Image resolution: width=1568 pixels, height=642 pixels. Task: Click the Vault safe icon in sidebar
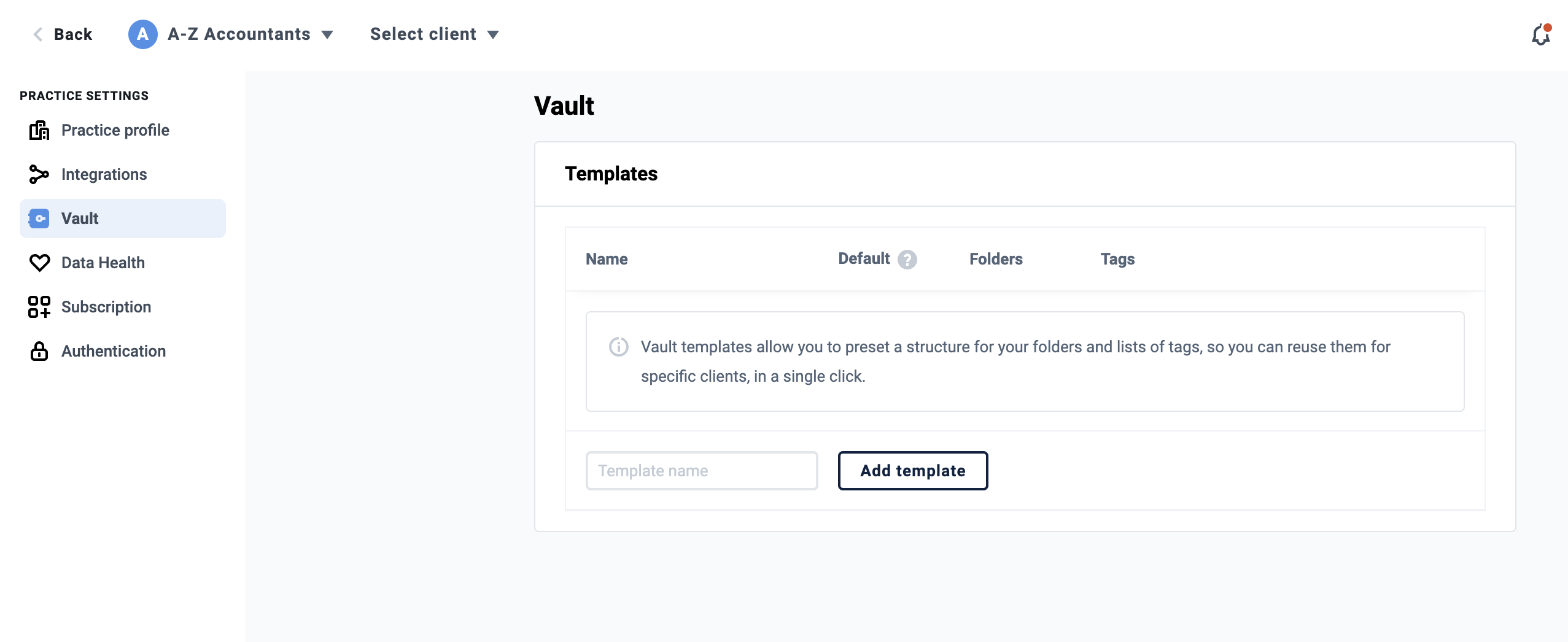pos(39,219)
